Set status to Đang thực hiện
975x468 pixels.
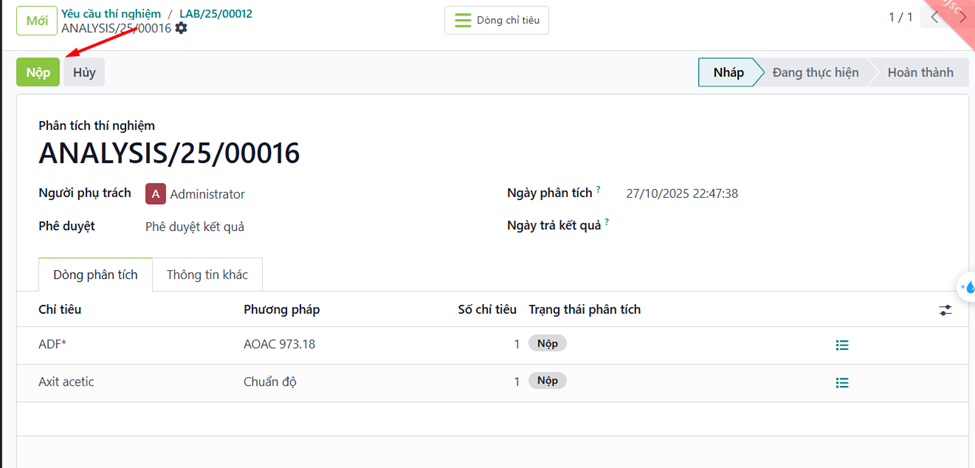tap(815, 72)
